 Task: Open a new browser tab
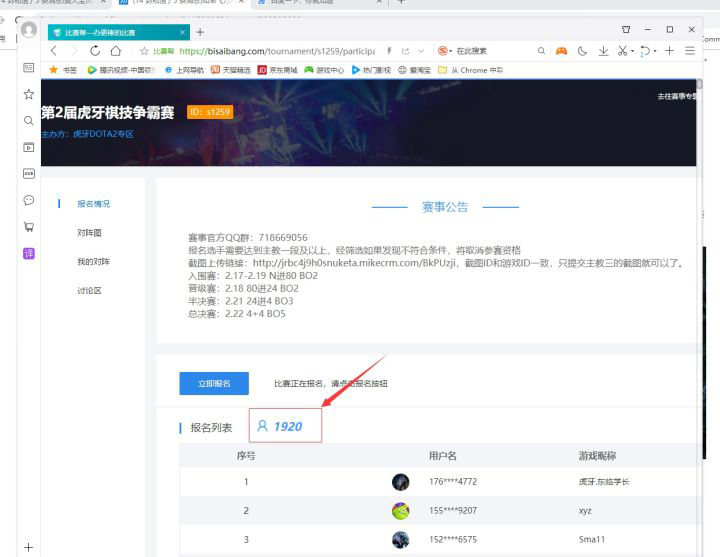[x=200, y=31]
